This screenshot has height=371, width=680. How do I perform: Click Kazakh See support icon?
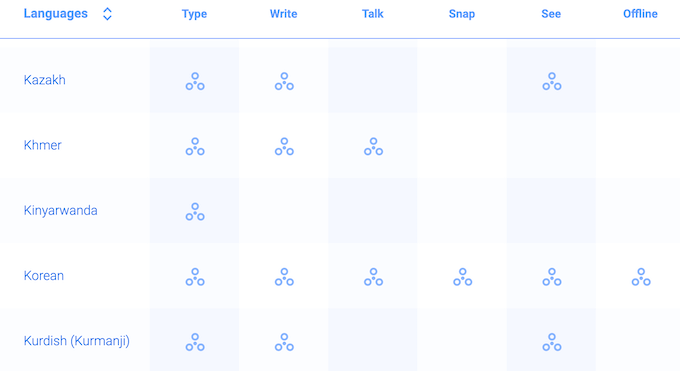[x=552, y=81]
